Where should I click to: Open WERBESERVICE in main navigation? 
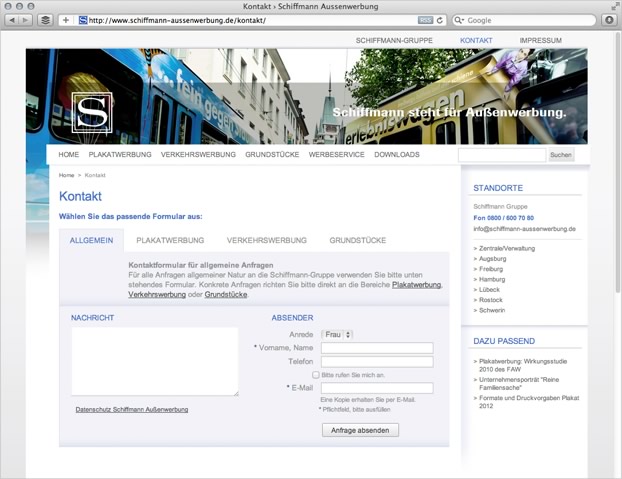(x=336, y=155)
